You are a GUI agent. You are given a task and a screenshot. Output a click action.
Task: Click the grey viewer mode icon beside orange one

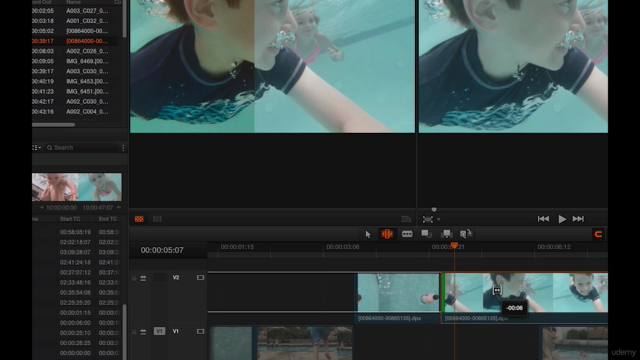(x=157, y=219)
